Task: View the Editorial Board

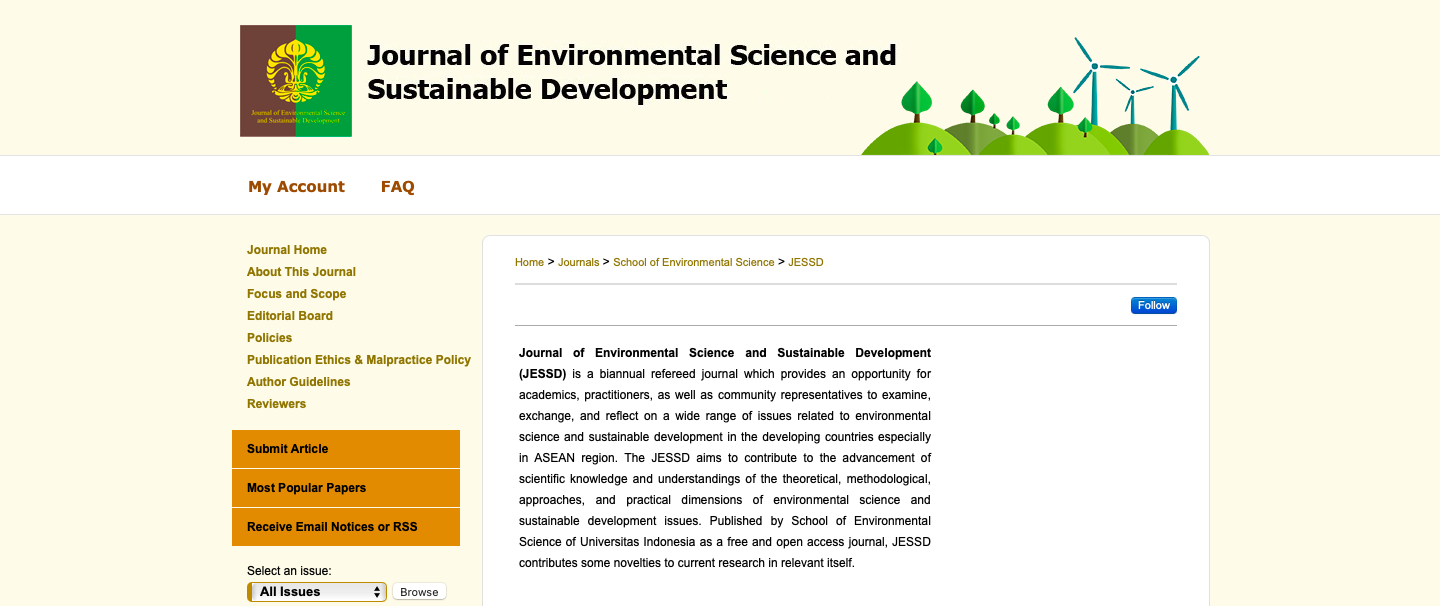Action: pos(290,316)
